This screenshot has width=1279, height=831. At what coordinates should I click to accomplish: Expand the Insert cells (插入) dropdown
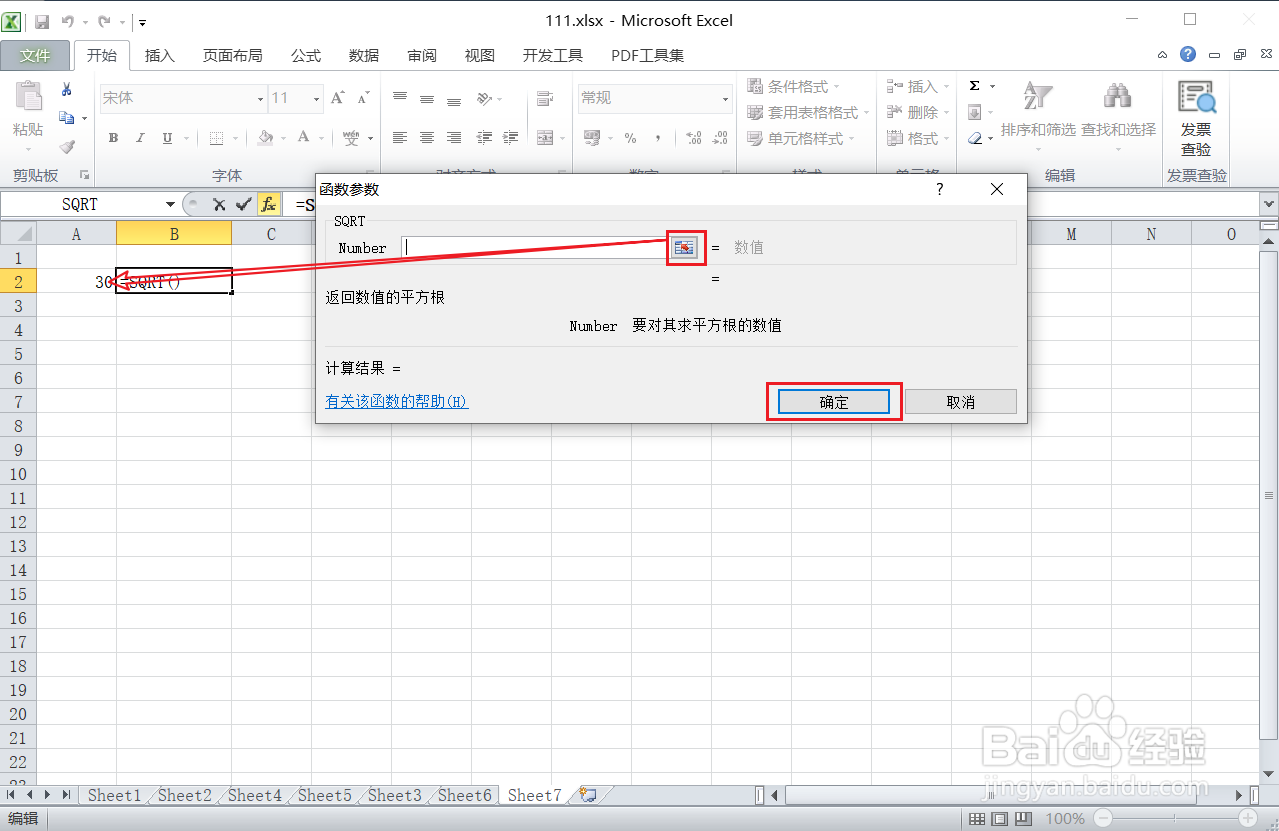(946, 86)
